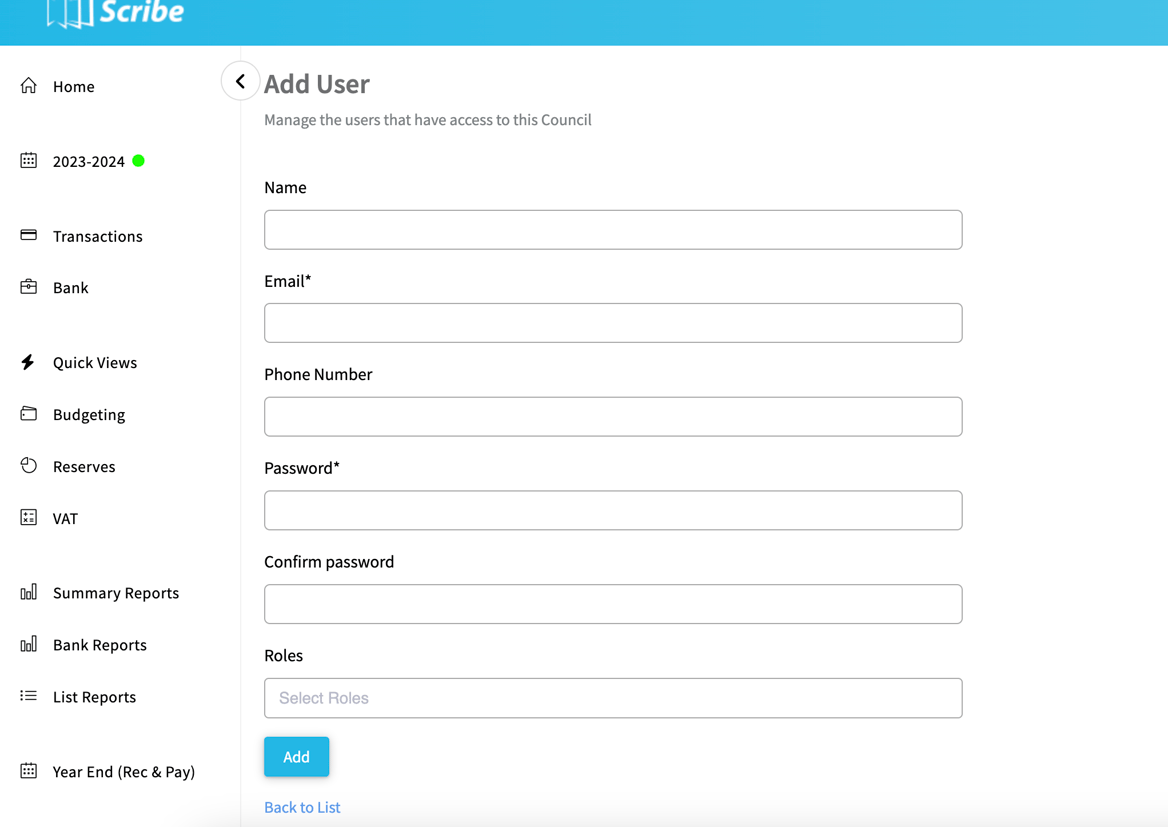Image resolution: width=1168 pixels, height=827 pixels.
Task: Click the Quick Views lightning icon
Action: click(x=28, y=362)
